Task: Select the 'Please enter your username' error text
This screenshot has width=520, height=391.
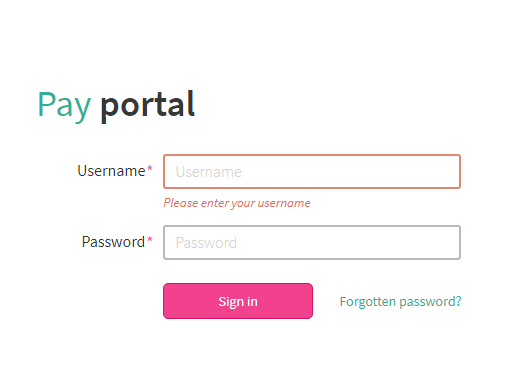Action: coord(237,203)
